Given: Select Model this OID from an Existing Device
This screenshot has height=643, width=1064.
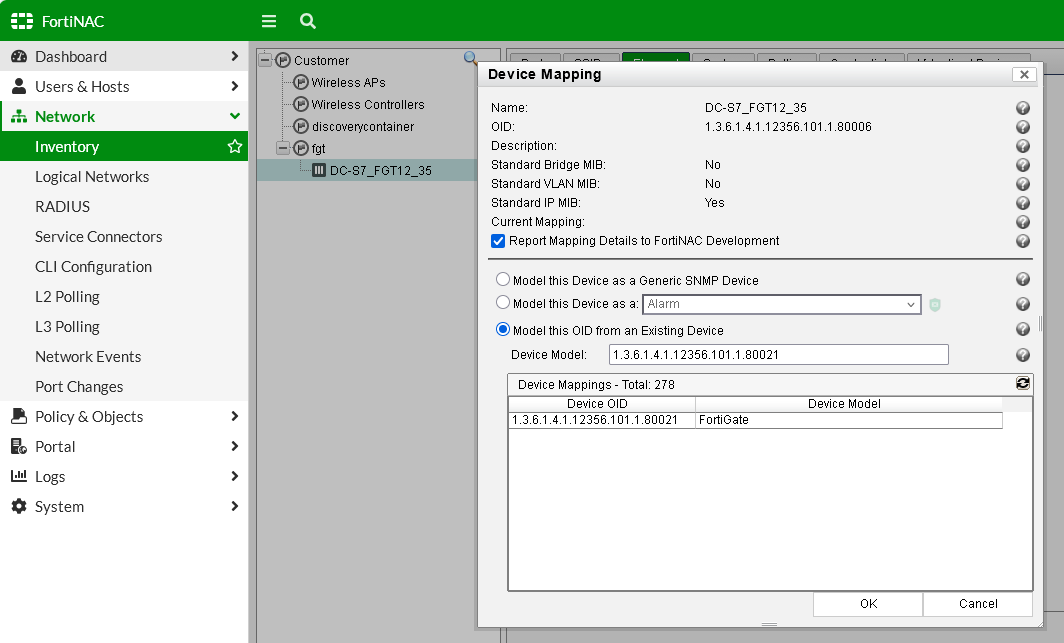Looking at the screenshot, I should pos(503,329).
